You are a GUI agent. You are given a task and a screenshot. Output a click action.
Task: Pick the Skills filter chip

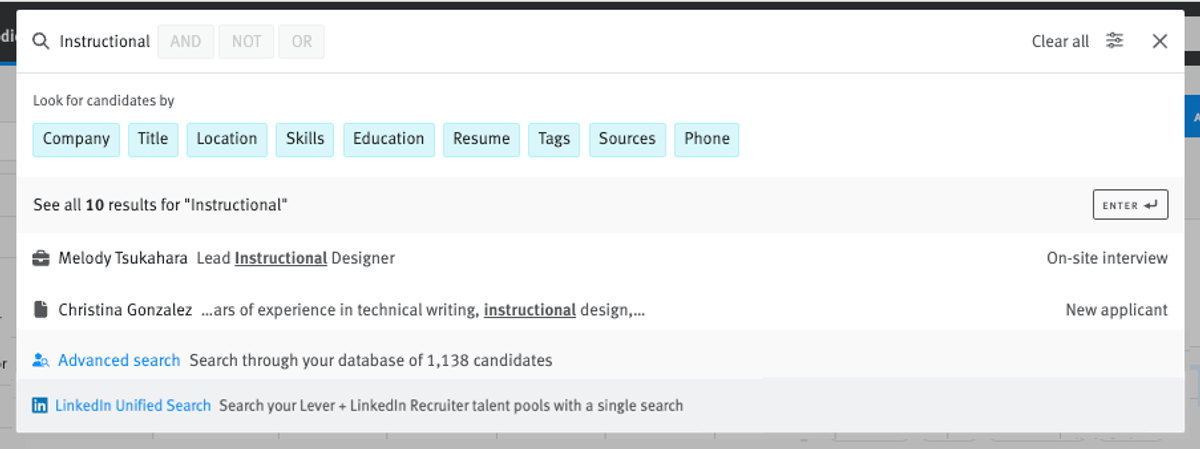pyautogui.click(x=305, y=139)
